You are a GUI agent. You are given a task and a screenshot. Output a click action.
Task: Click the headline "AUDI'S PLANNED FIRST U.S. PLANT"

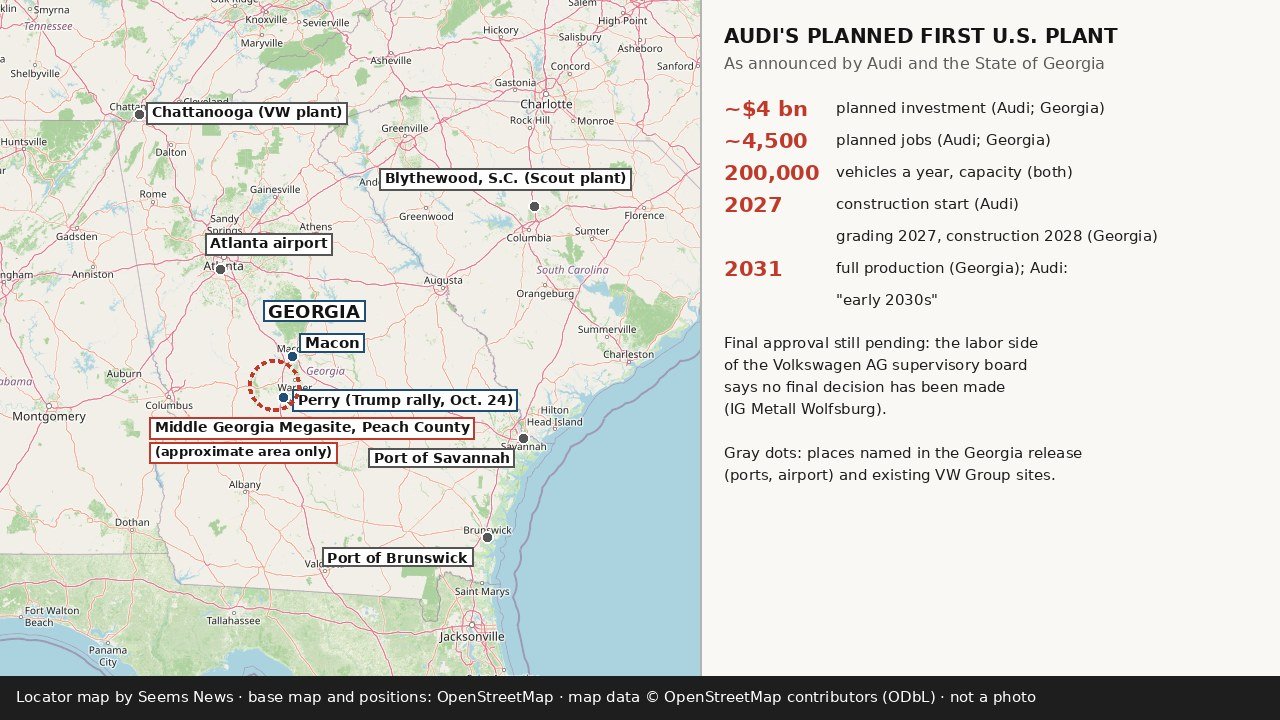921,37
